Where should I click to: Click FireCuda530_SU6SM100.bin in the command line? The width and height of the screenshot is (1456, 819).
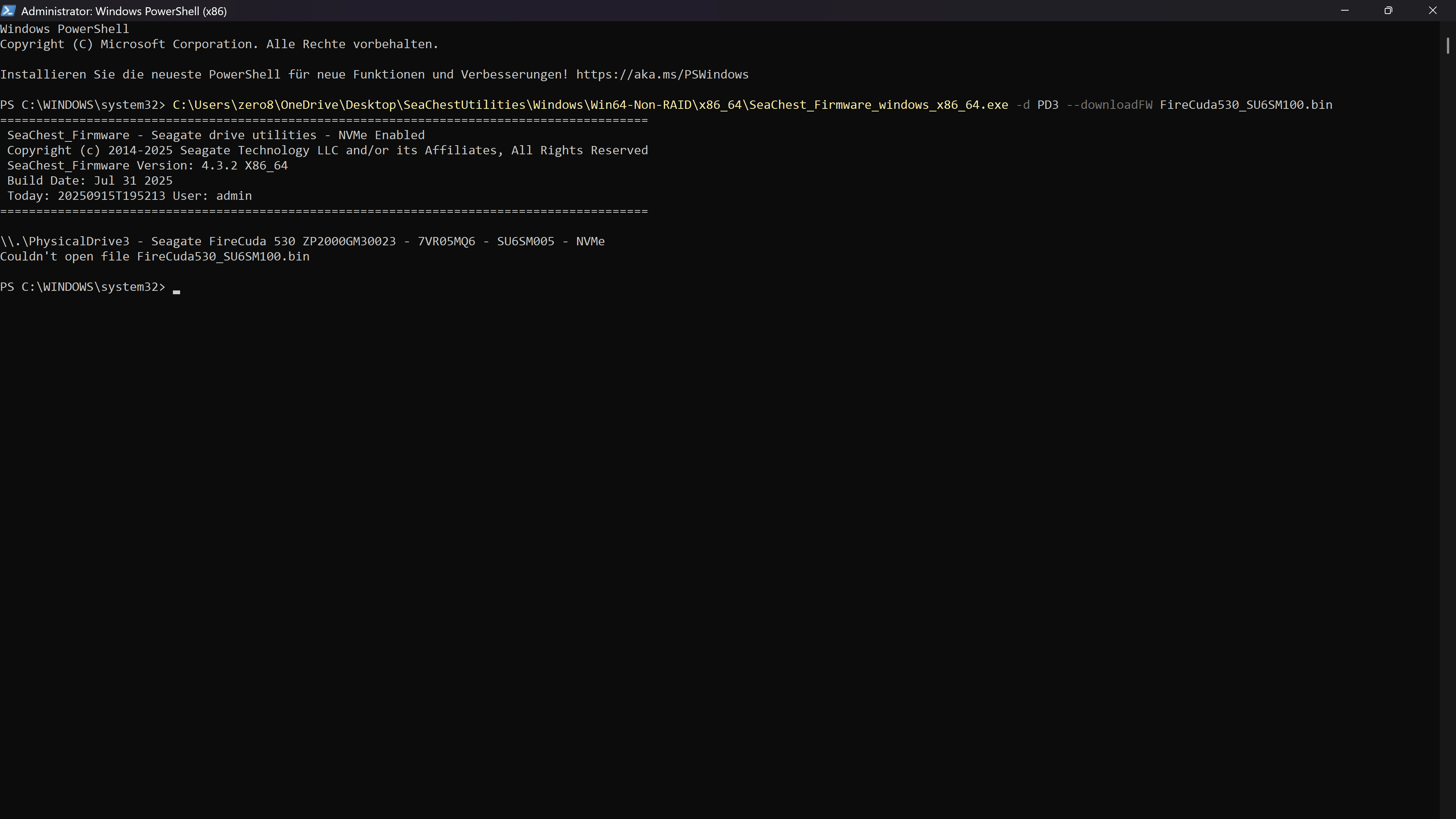(1246, 105)
